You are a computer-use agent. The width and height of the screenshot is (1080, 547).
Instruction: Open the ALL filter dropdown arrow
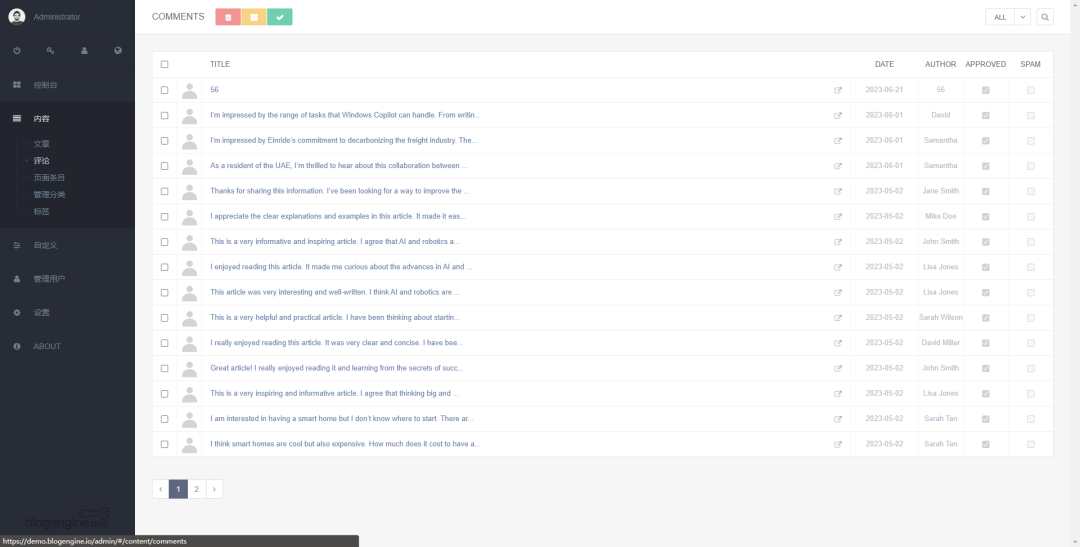[1023, 17]
